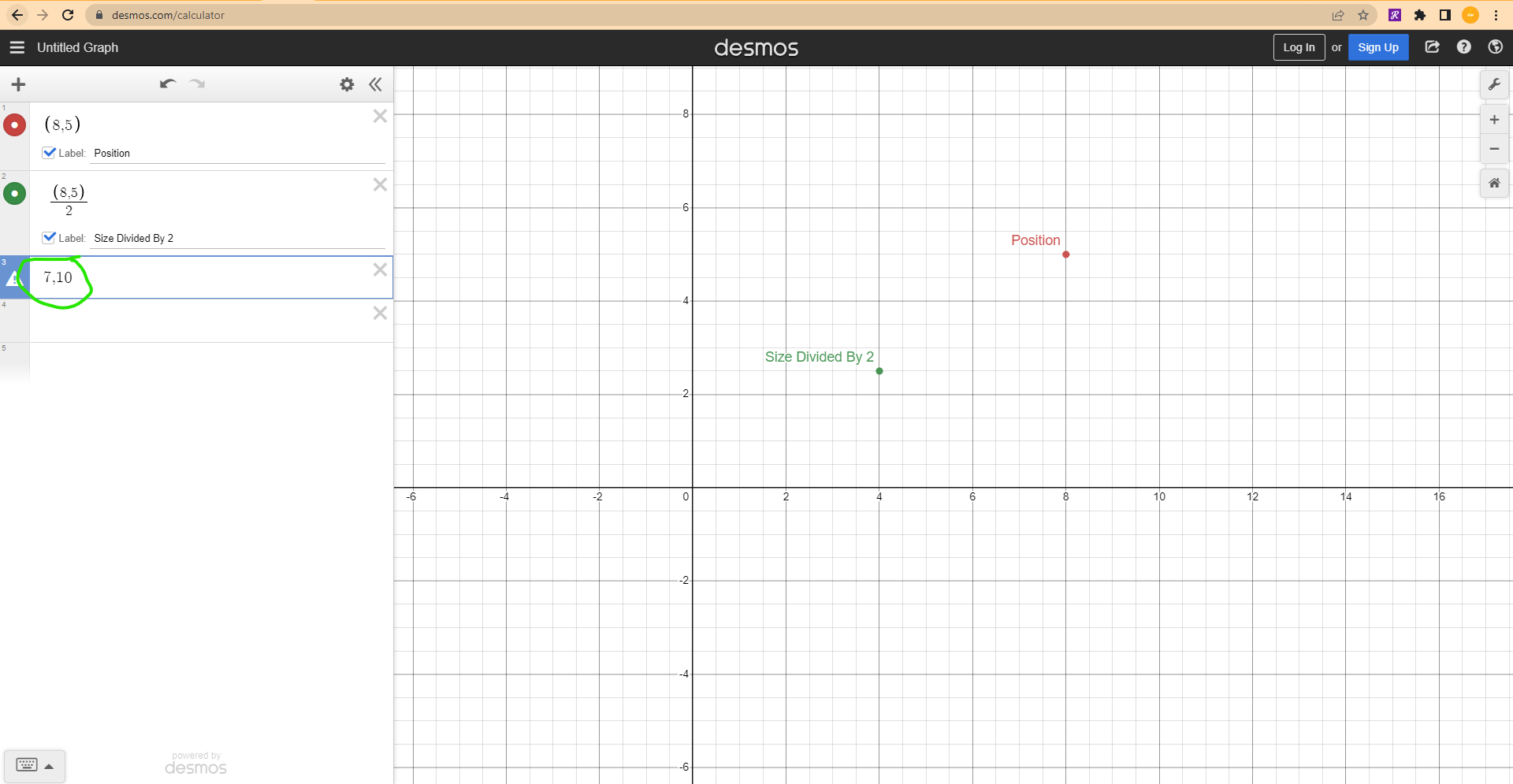Reset the view with the home icon
The height and width of the screenshot is (784, 1513).
(1494, 183)
